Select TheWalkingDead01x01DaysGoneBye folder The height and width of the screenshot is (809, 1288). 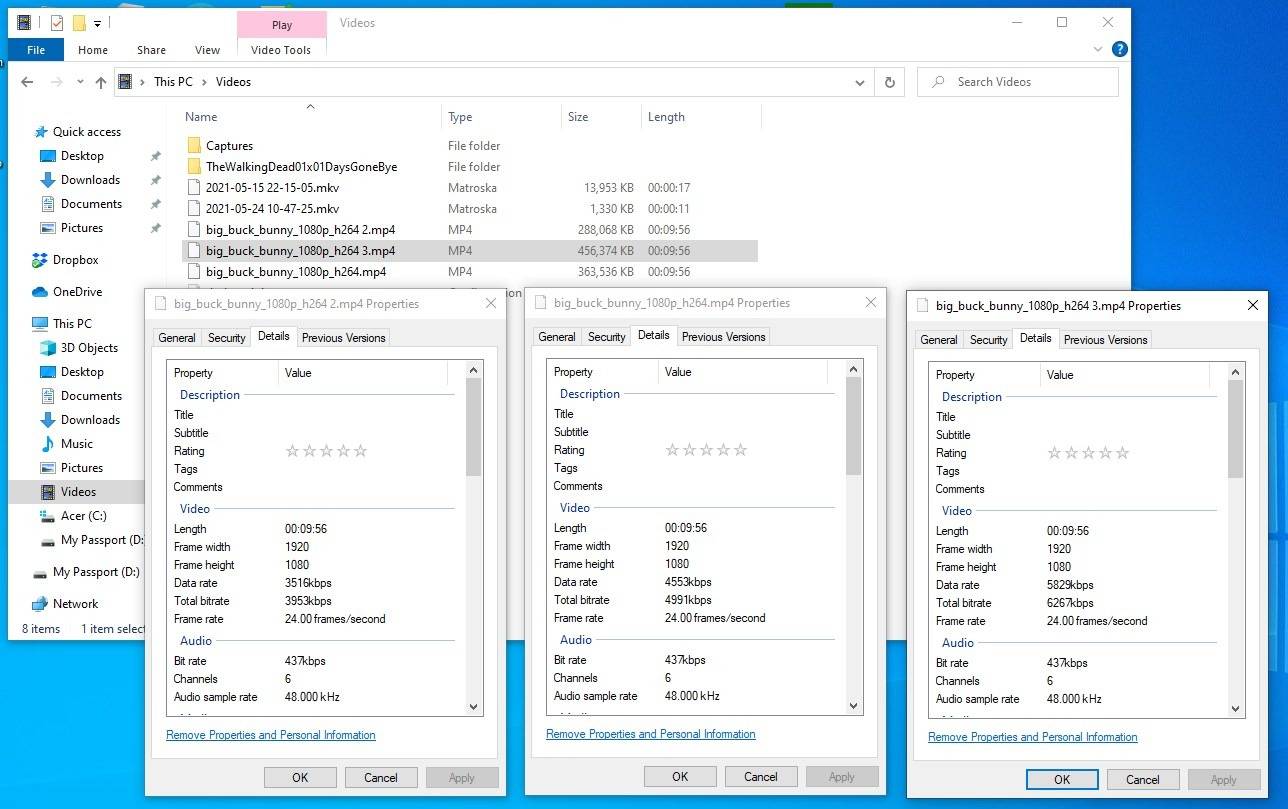[x=301, y=167]
